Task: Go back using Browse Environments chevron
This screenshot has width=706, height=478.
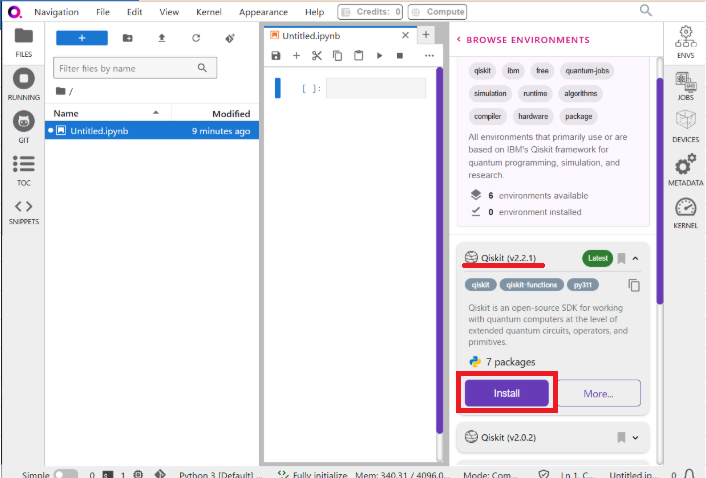Action: [459, 40]
